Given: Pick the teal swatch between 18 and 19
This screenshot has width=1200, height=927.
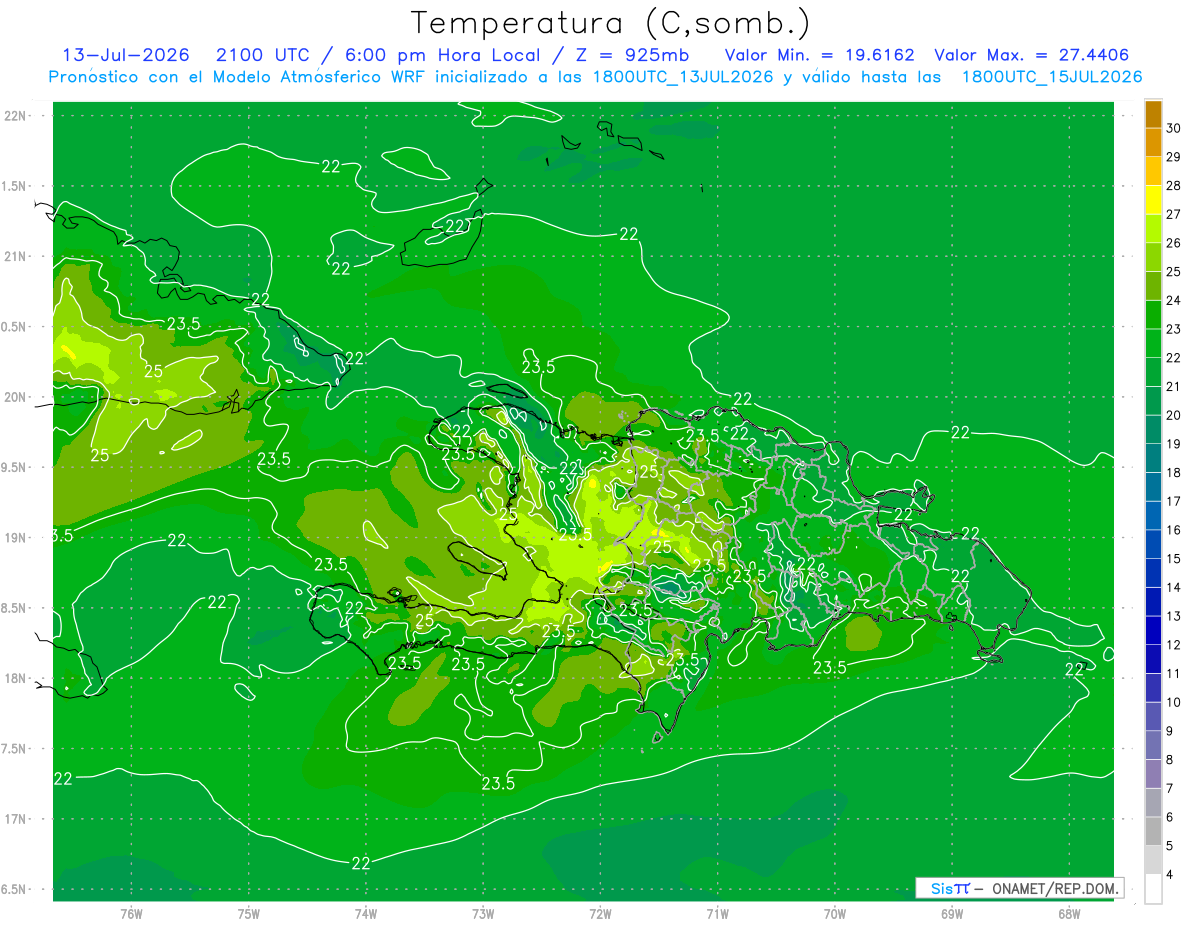Looking at the screenshot, I should (x=1153, y=458).
